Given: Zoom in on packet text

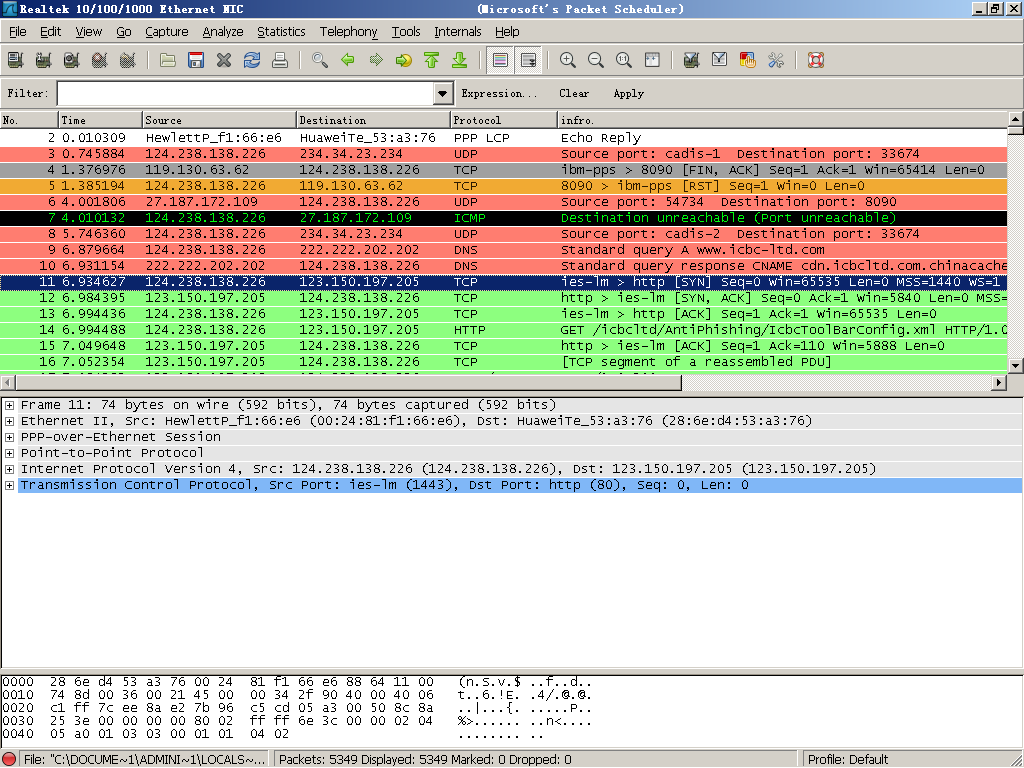Looking at the screenshot, I should (568, 60).
